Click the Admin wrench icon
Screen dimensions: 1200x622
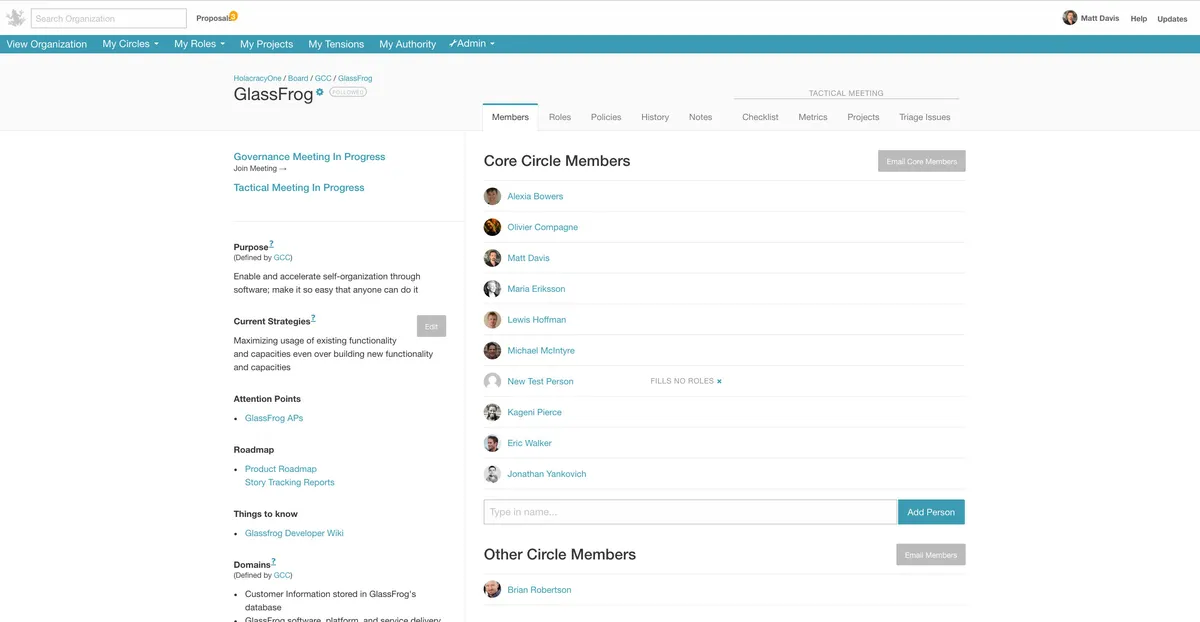452,43
